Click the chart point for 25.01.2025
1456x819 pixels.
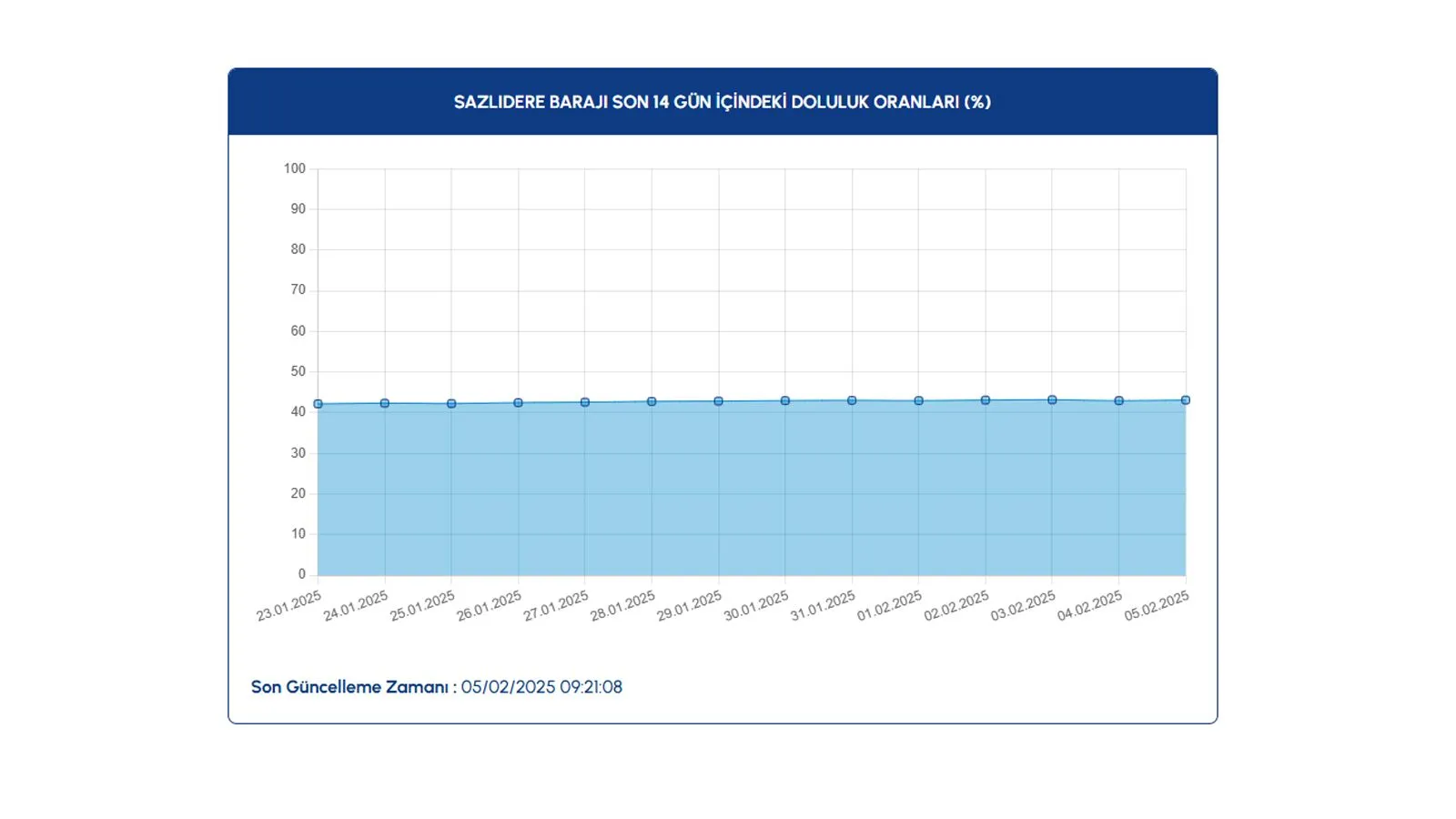point(451,404)
